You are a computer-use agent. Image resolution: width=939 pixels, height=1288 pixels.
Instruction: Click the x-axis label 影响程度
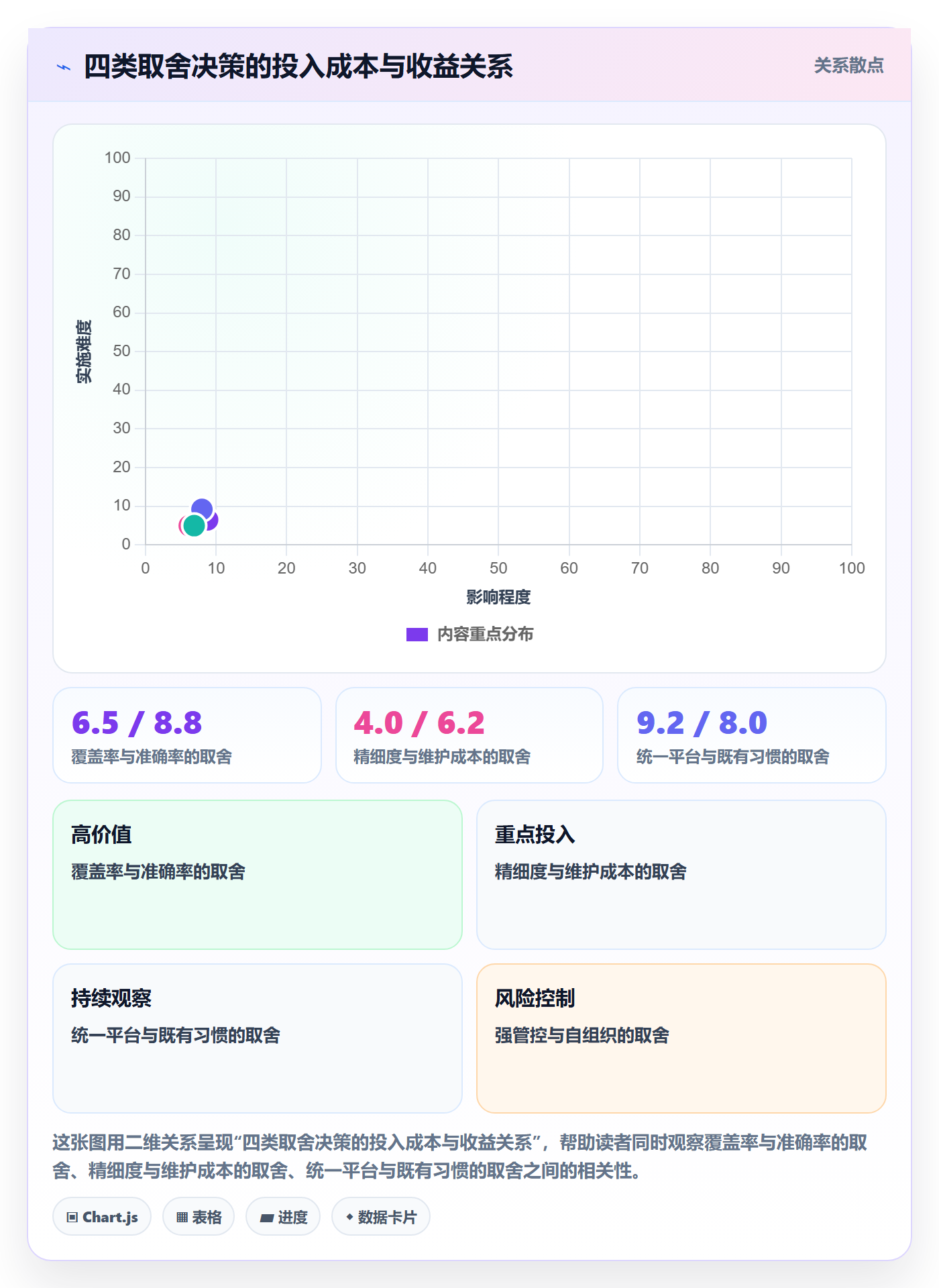click(498, 597)
